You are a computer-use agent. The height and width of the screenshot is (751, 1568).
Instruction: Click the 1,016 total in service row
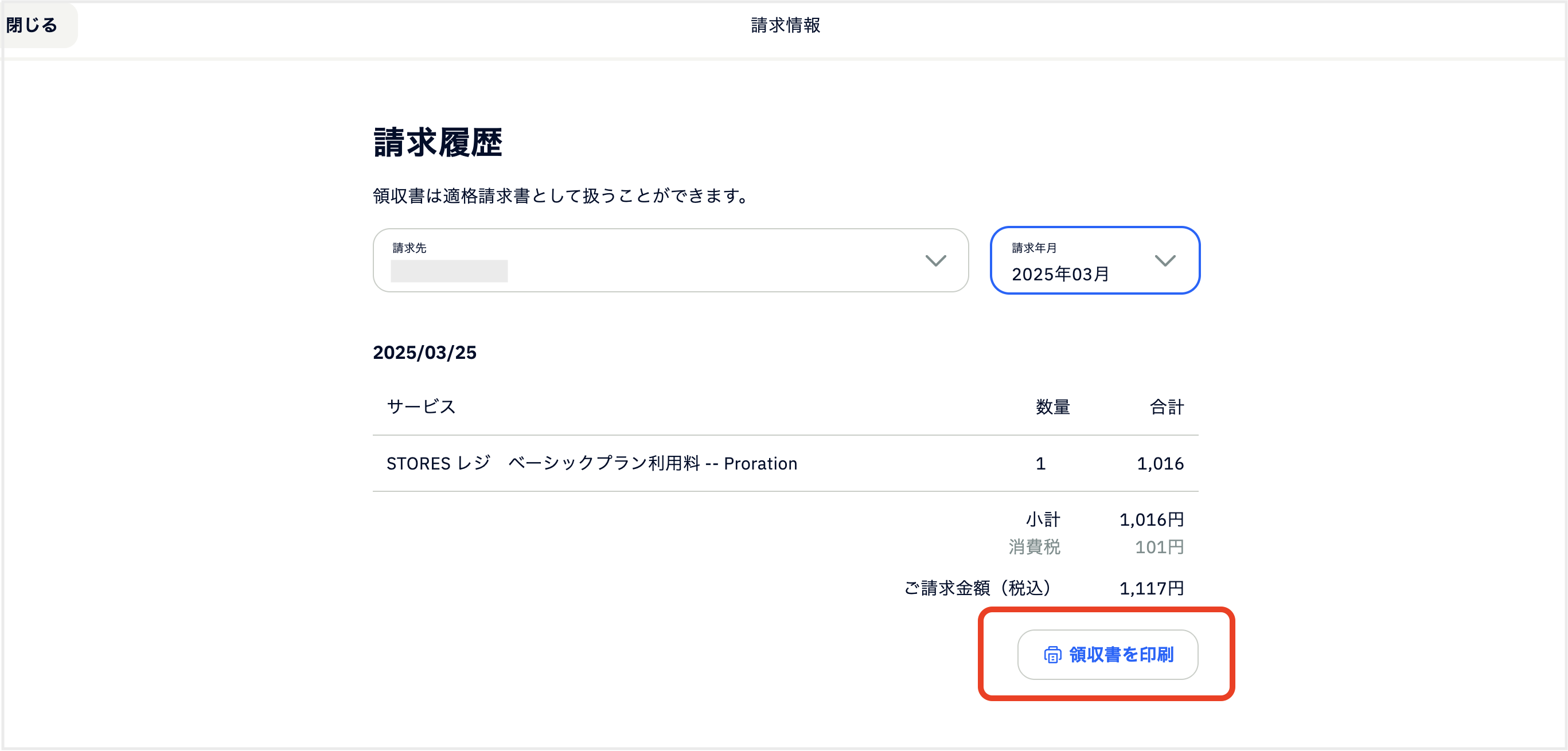(1160, 464)
